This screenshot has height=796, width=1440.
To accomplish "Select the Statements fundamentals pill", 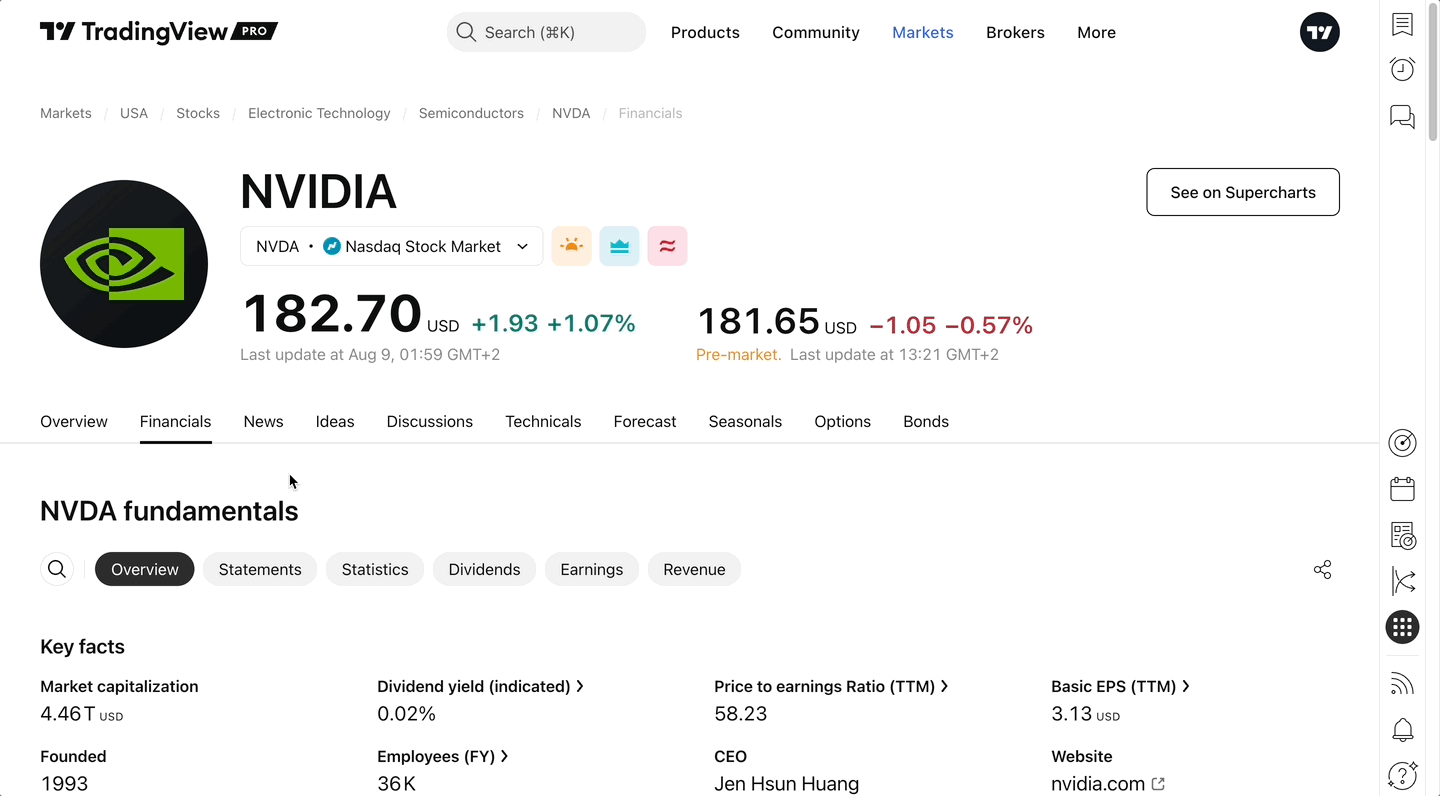I will coord(260,569).
